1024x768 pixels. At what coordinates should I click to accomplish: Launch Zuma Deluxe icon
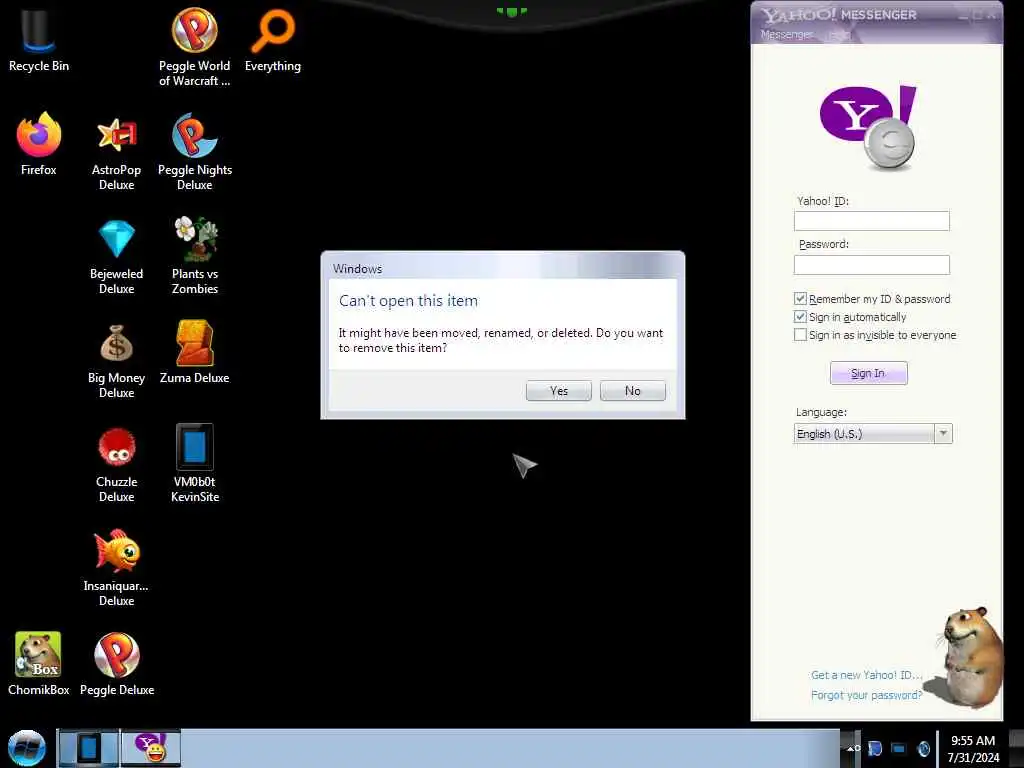[x=195, y=353]
